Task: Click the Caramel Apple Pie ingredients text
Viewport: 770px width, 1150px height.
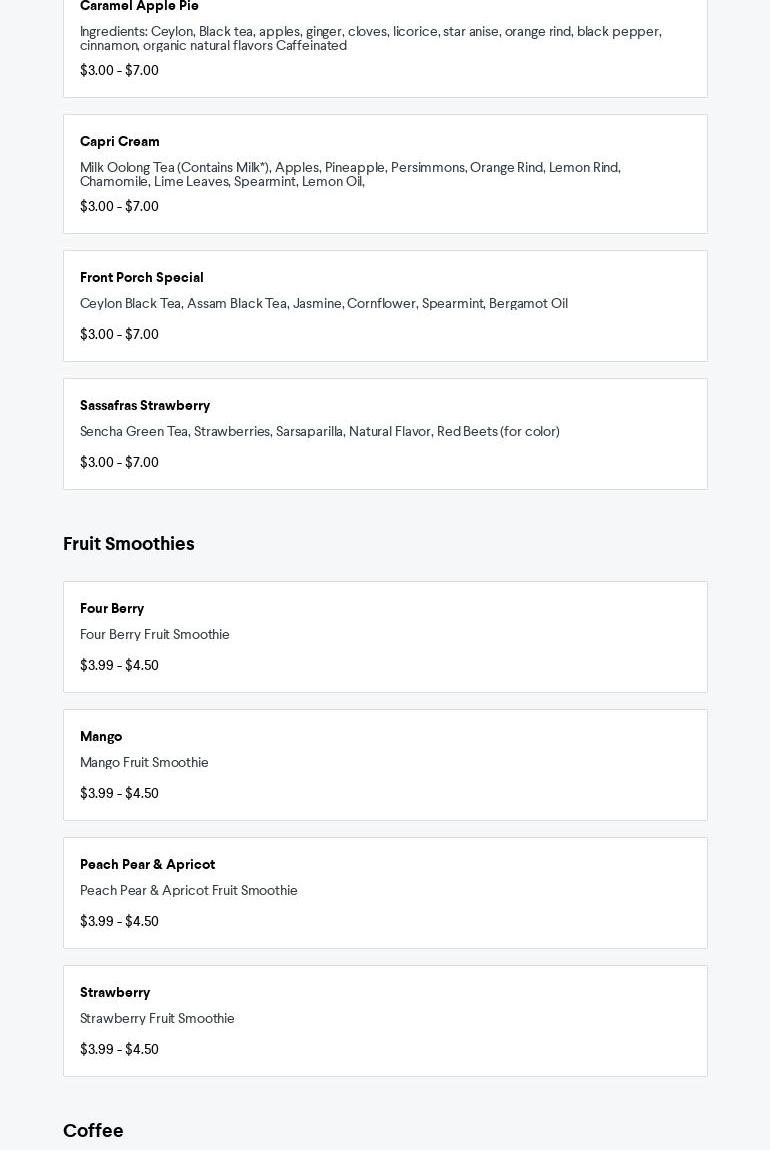Action: [x=370, y=38]
